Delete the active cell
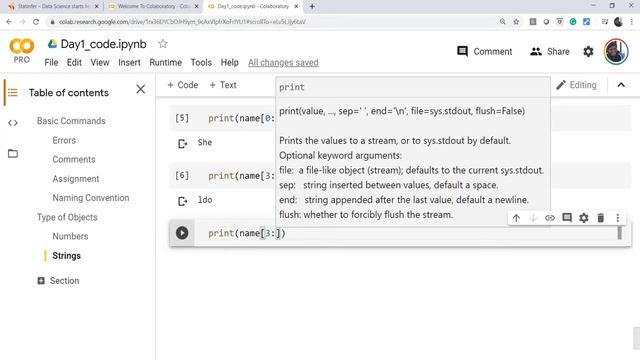Image resolution: width=640 pixels, height=360 pixels. click(601, 218)
